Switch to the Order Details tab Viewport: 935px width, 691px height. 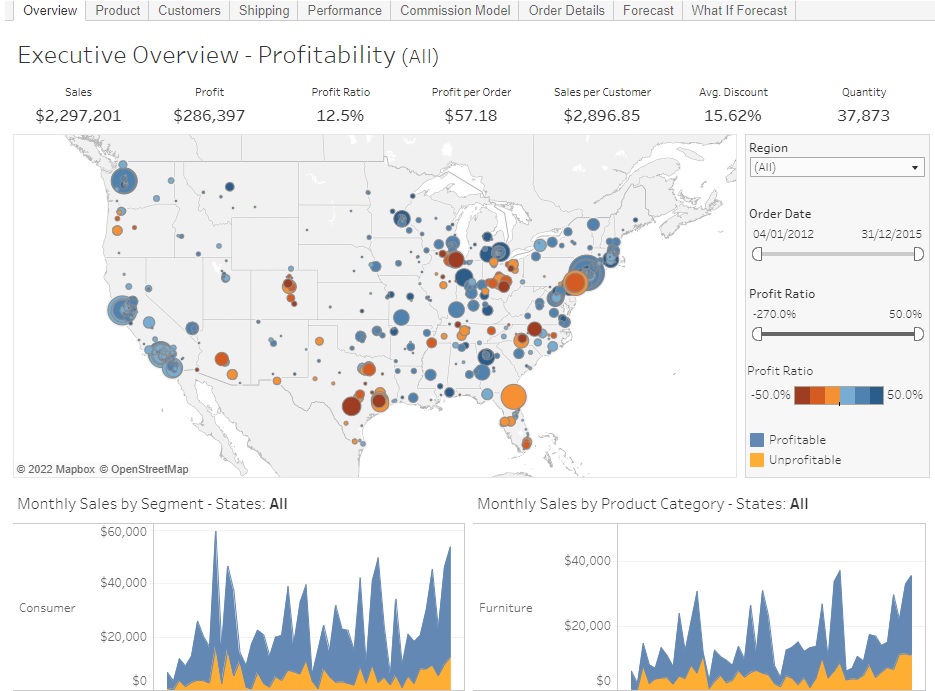point(566,11)
